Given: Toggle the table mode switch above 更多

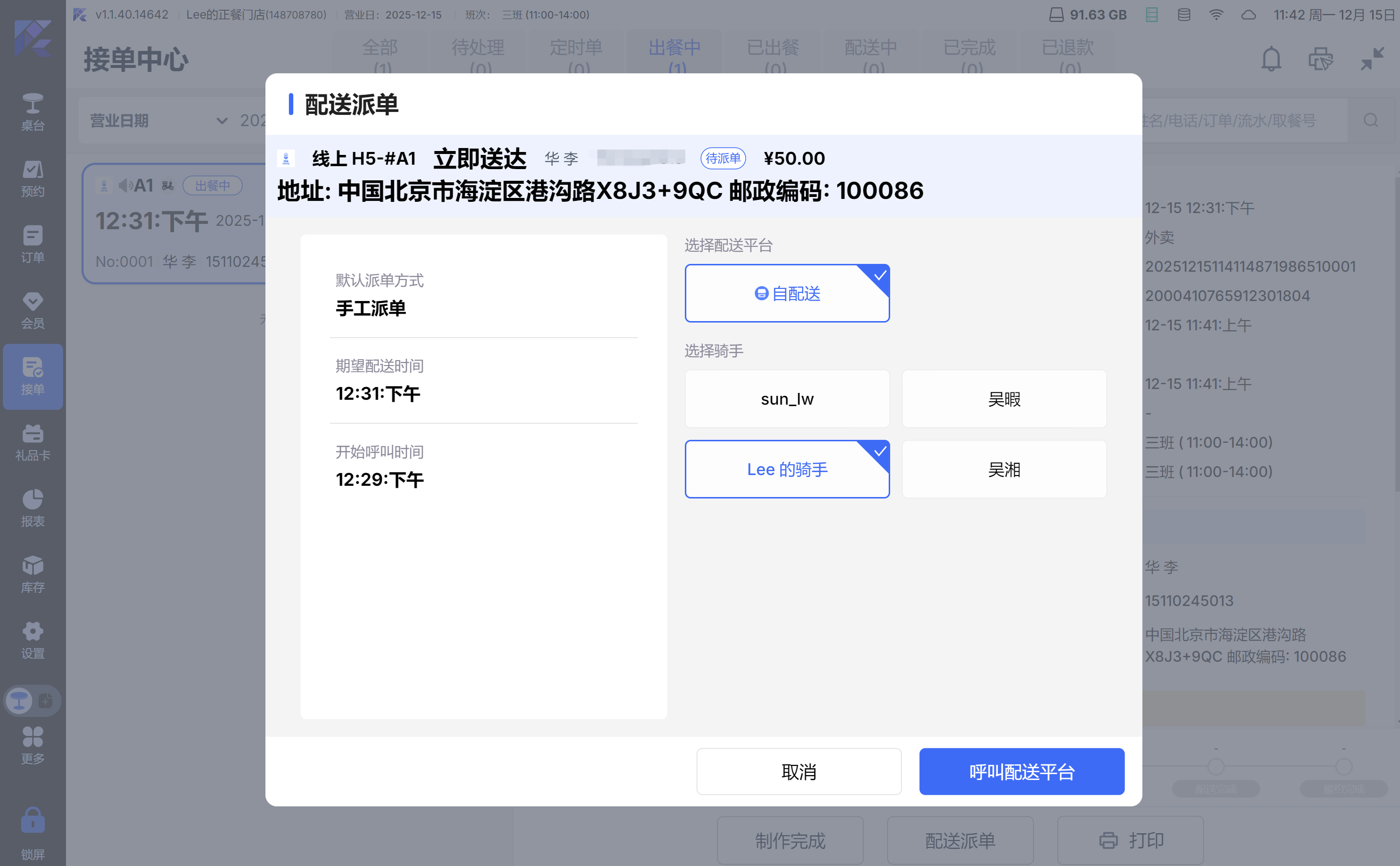Looking at the screenshot, I should point(33,700).
